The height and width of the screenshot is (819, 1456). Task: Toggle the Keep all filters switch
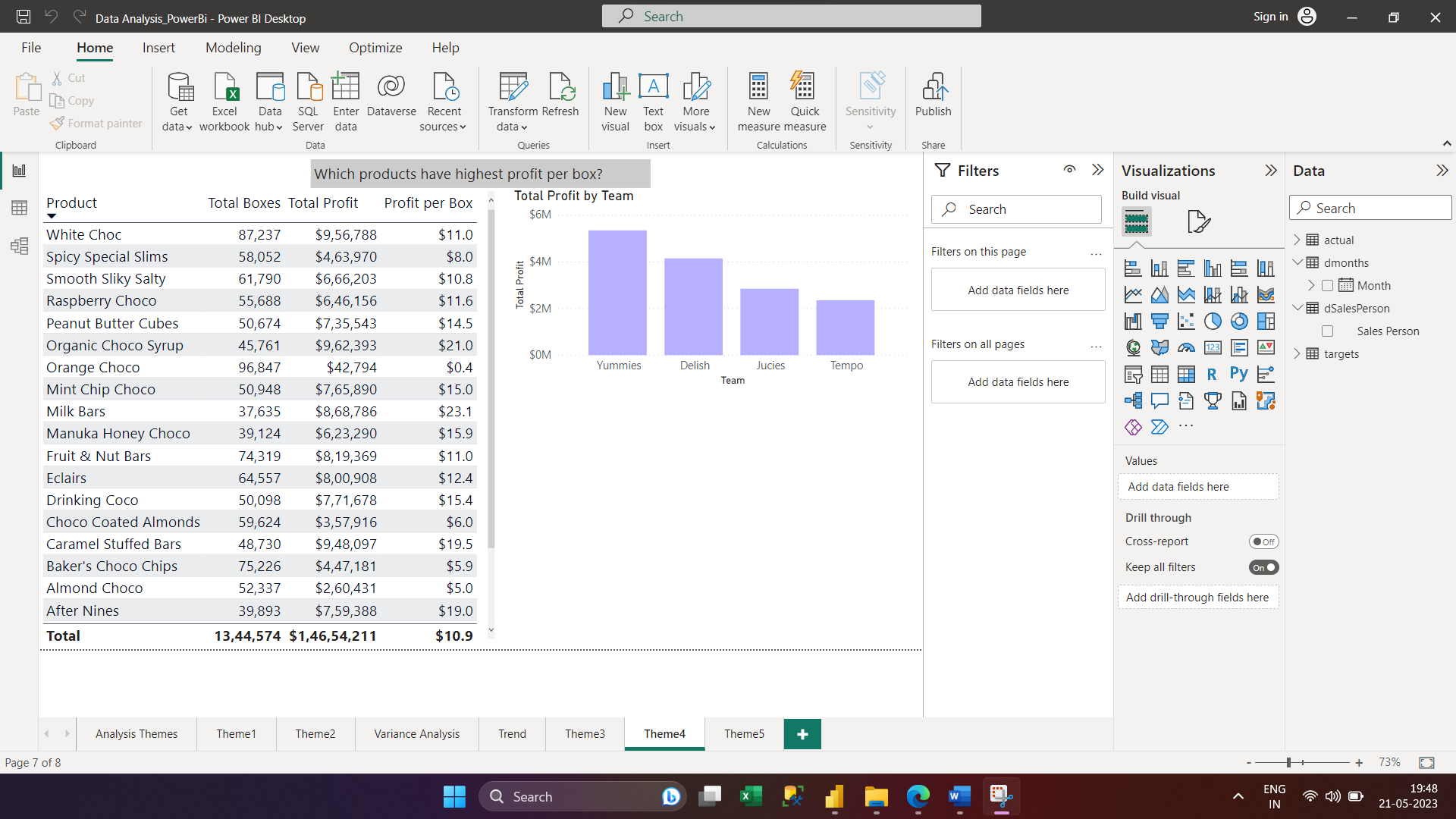(1263, 567)
